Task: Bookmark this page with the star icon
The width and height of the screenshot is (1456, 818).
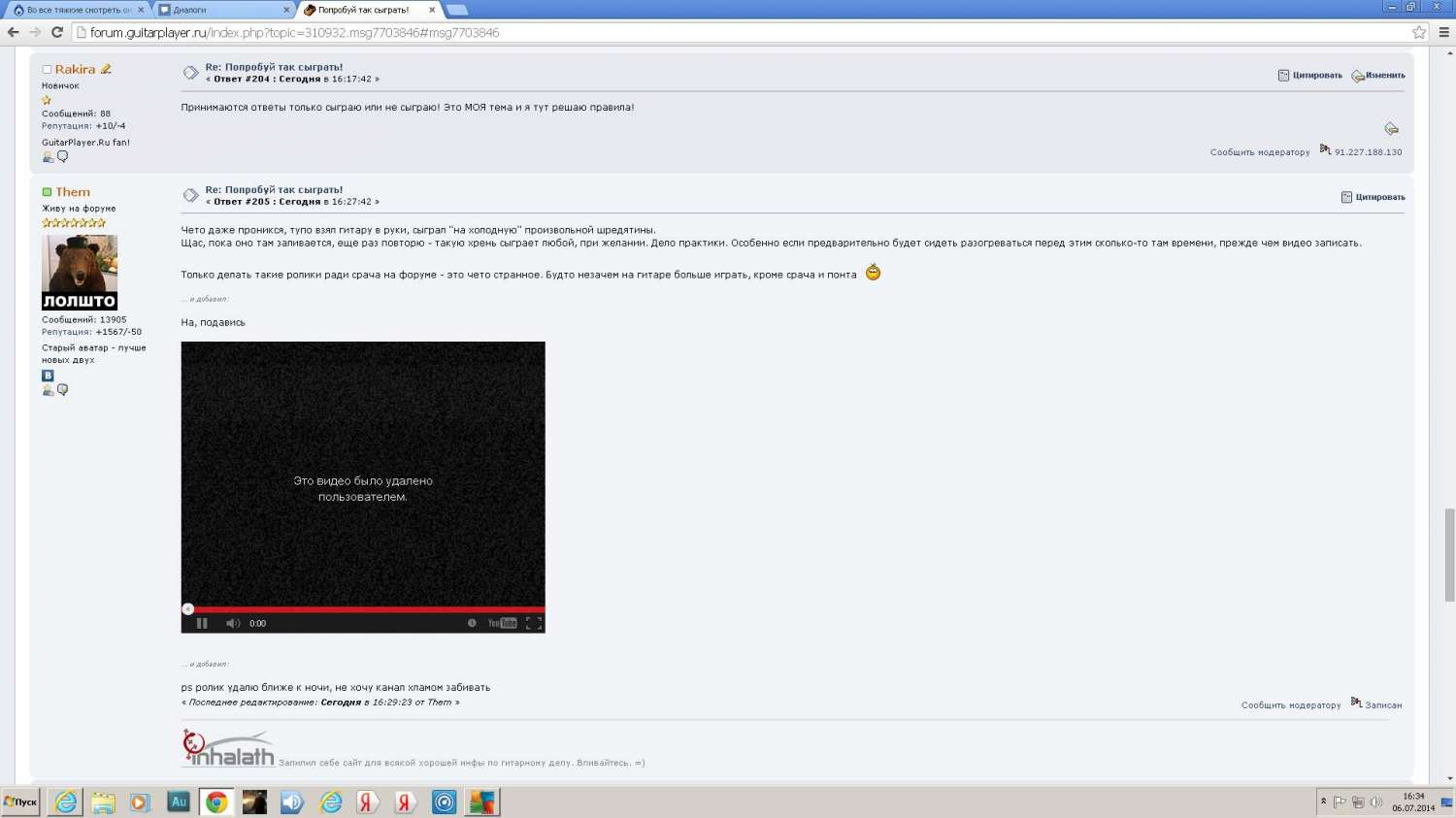Action: [x=1418, y=32]
